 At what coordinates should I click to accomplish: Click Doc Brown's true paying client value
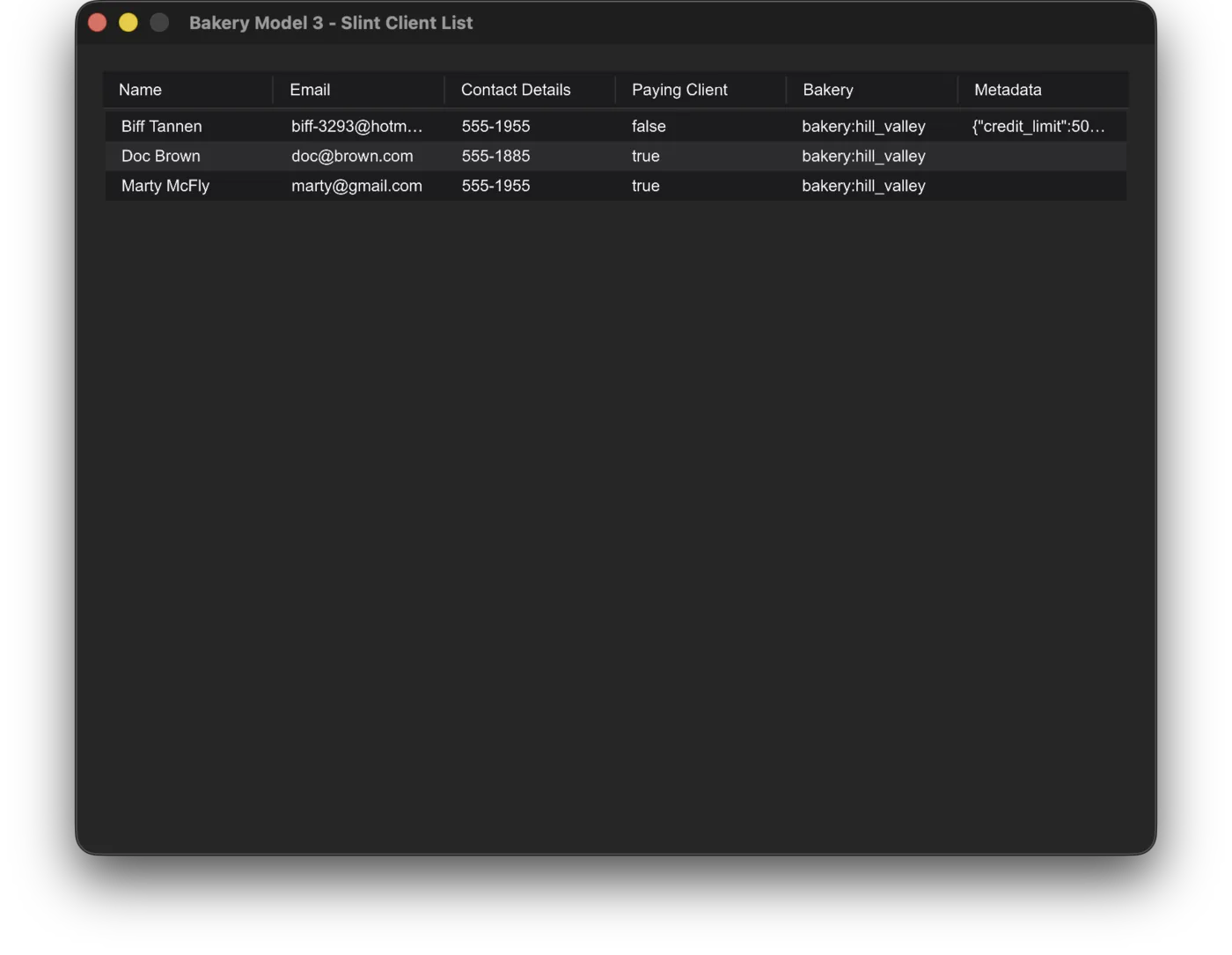pyautogui.click(x=646, y=156)
